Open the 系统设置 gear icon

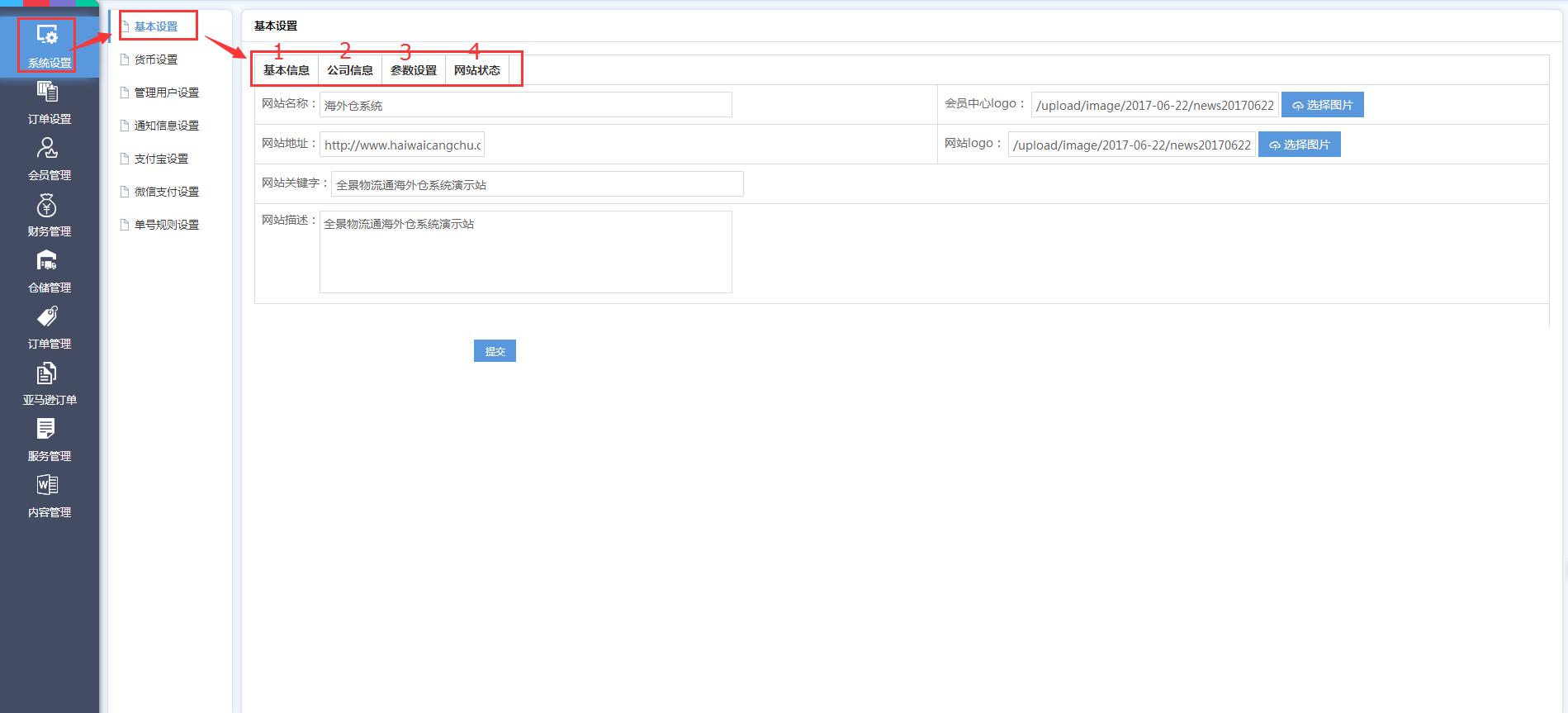pos(47,36)
